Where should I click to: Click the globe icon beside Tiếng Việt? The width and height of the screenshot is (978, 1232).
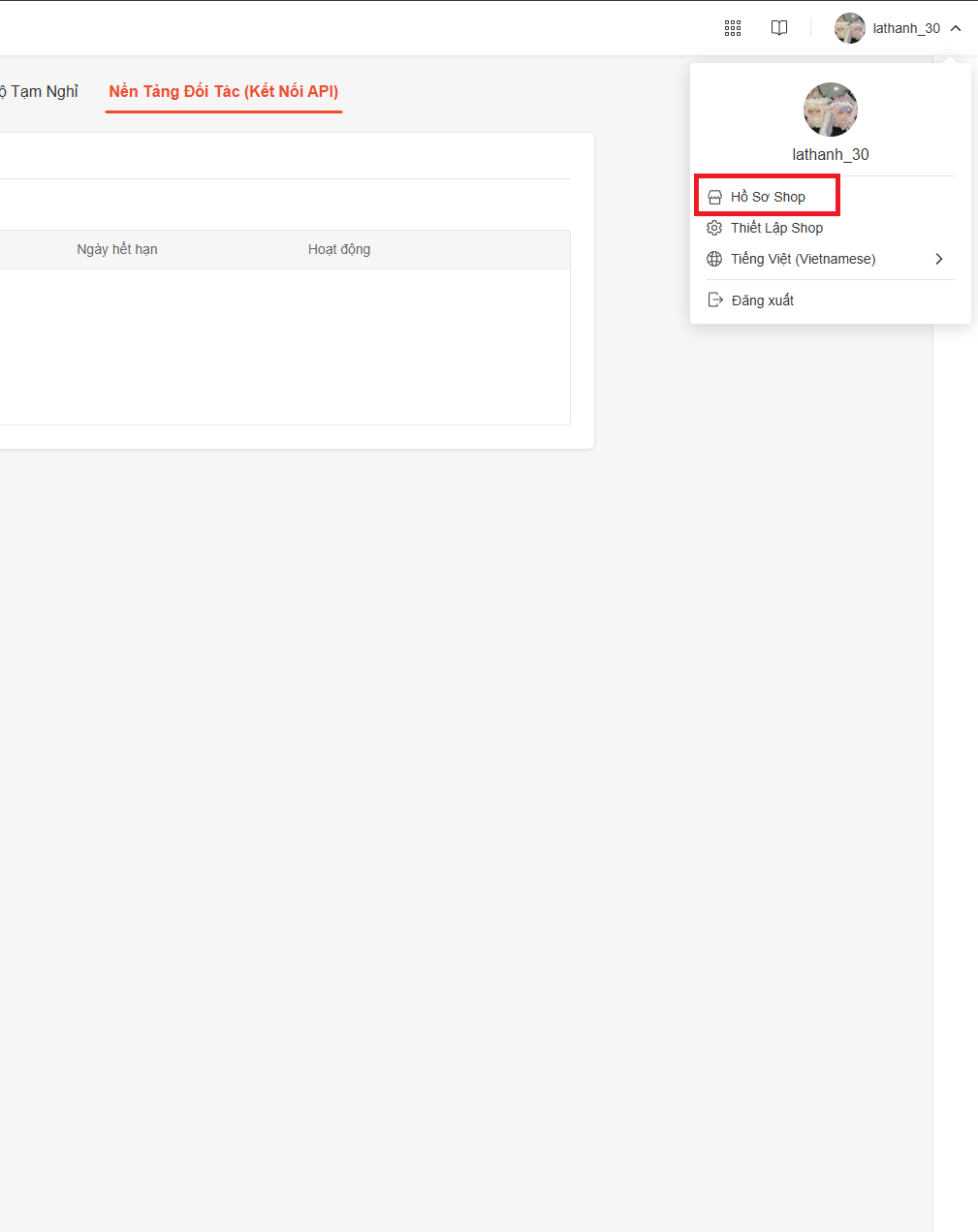click(714, 259)
